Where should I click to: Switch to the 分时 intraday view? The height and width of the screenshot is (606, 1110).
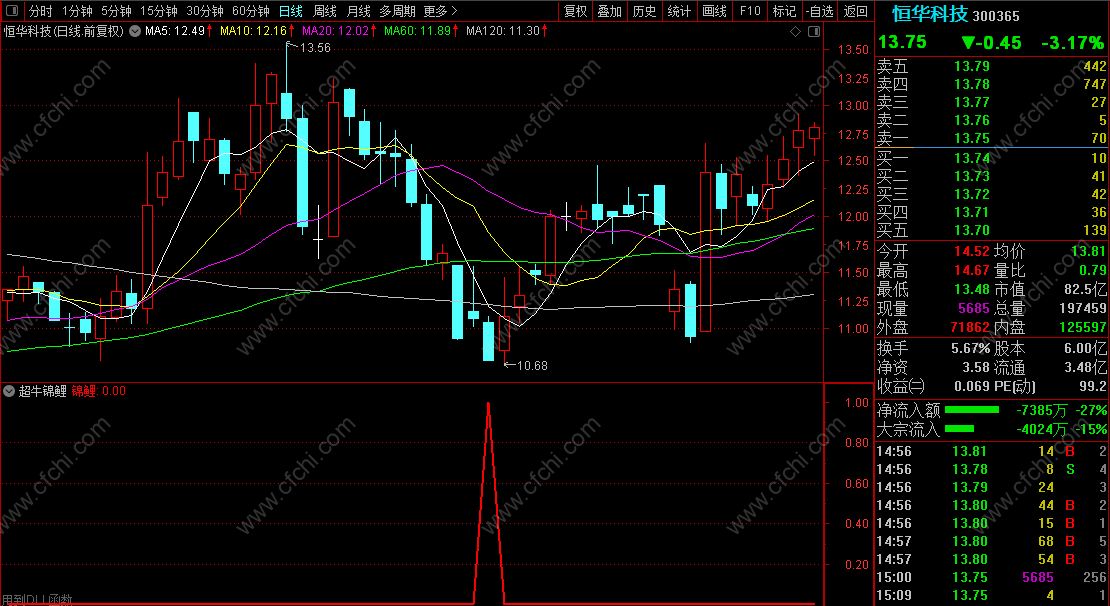[40, 11]
